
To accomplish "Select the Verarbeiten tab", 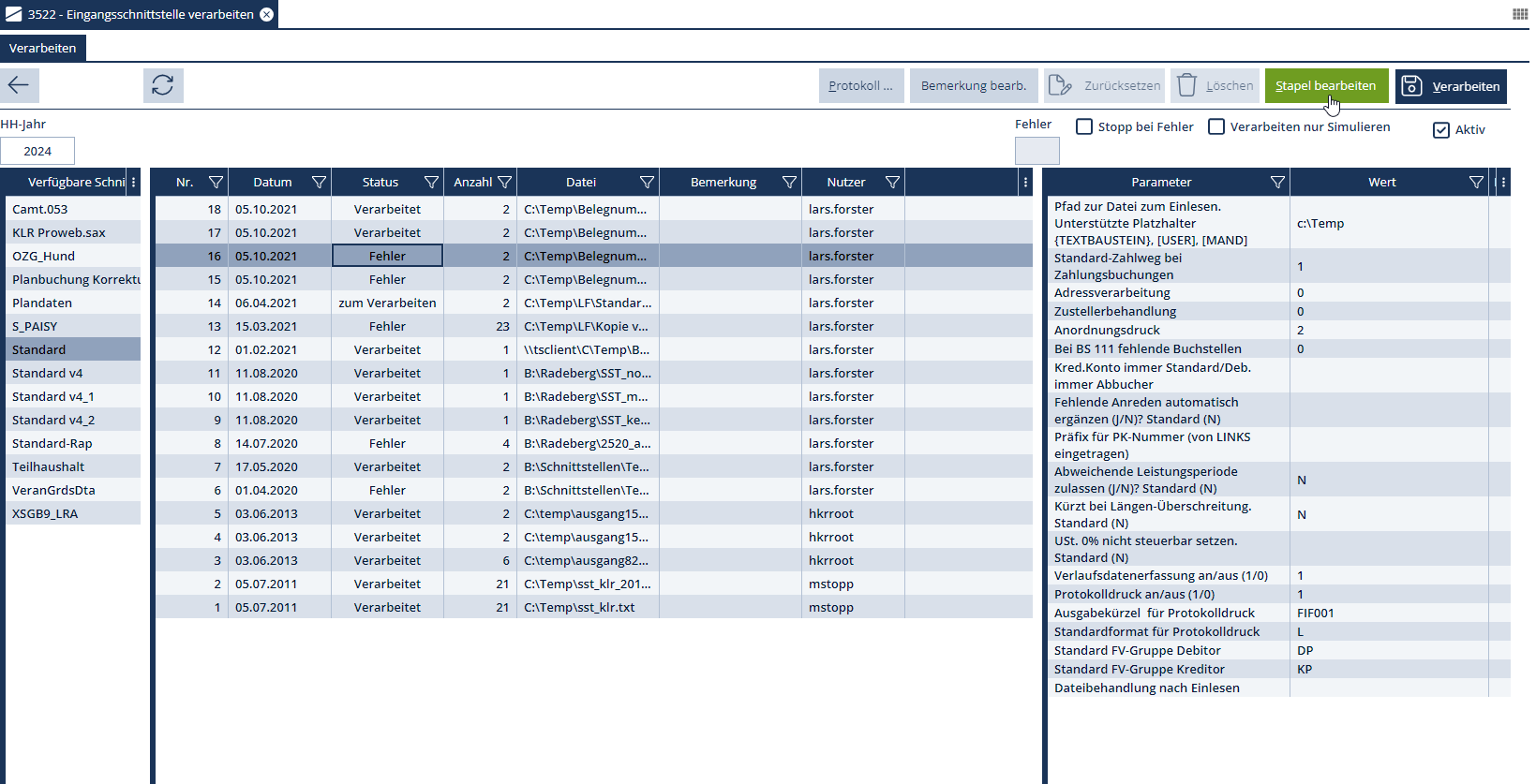I will (43, 48).
